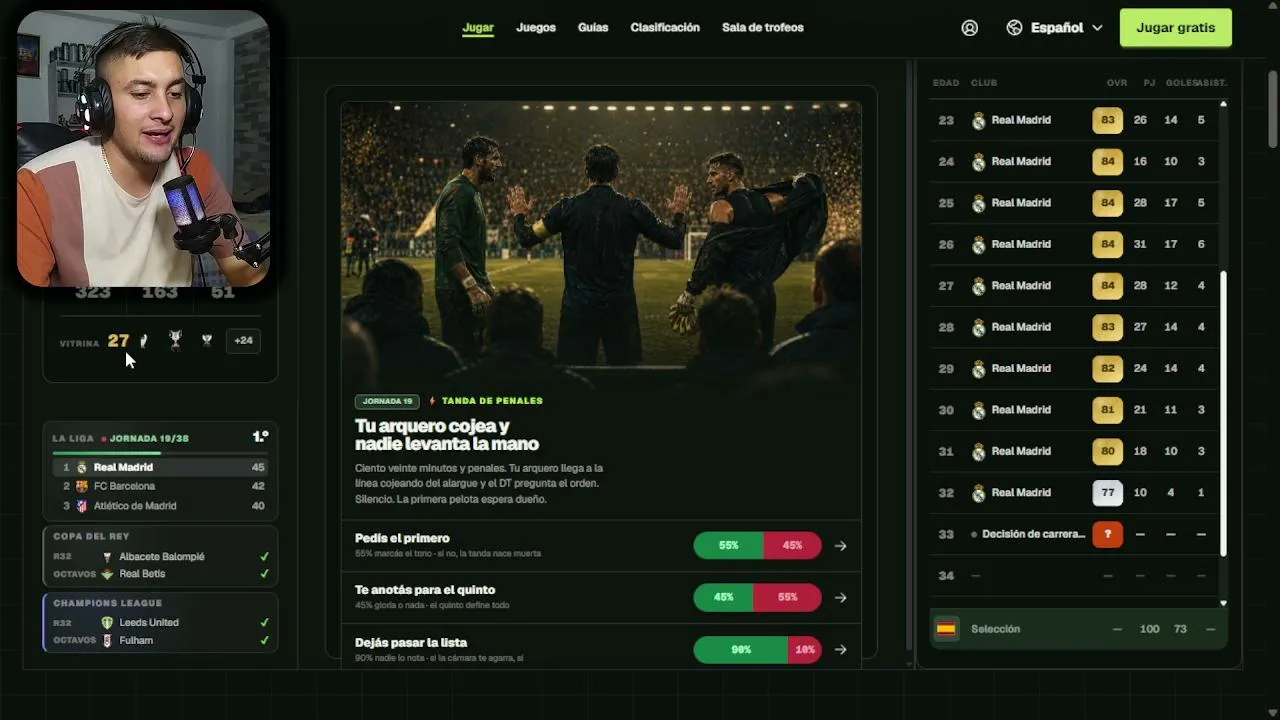Click the Real Madrid crest in age 23 row
This screenshot has width=1280, height=720.
pos(978,120)
